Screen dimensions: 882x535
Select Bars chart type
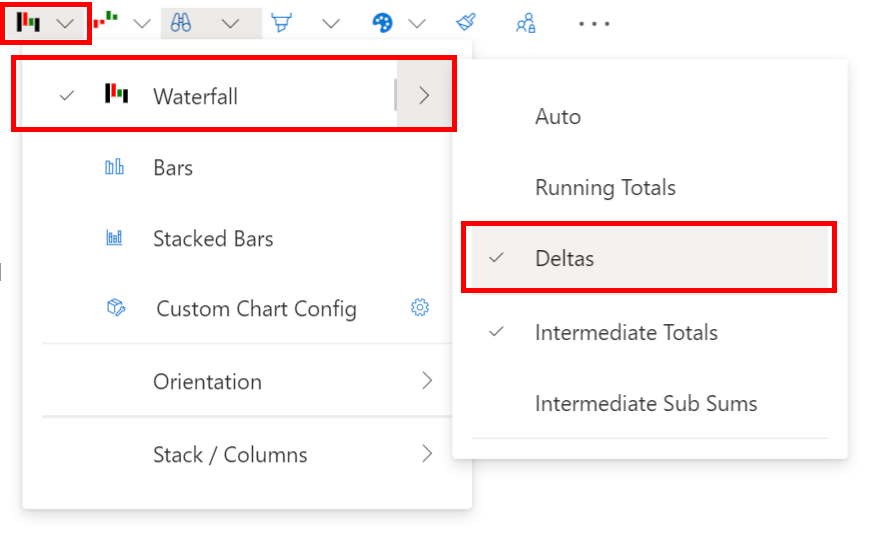[x=173, y=168]
